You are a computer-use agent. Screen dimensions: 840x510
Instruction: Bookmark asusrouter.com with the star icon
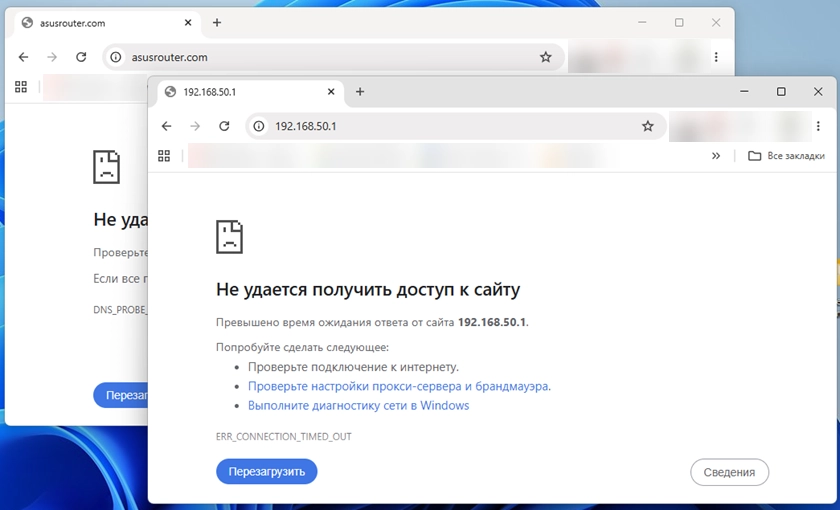click(x=545, y=57)
